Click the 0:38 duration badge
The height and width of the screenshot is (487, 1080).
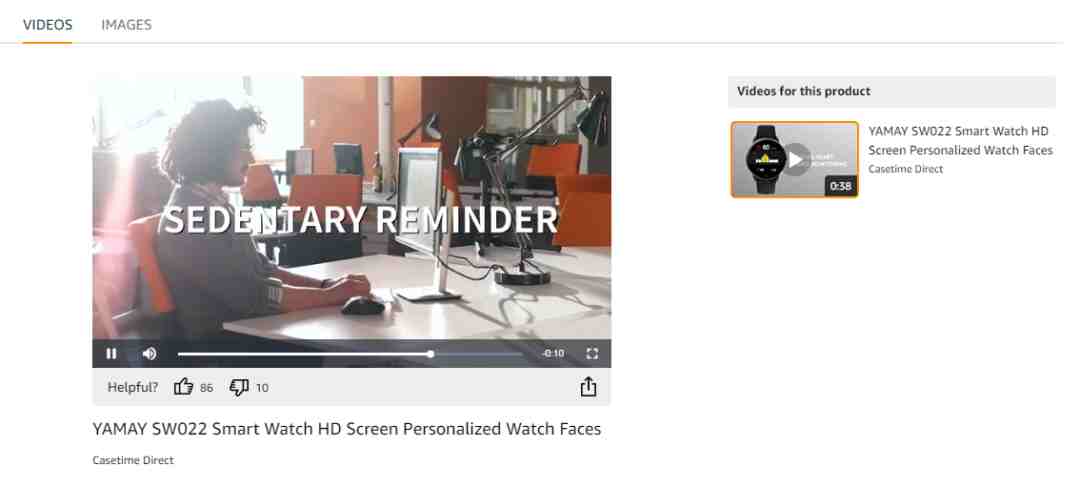[x=840, y=186]
